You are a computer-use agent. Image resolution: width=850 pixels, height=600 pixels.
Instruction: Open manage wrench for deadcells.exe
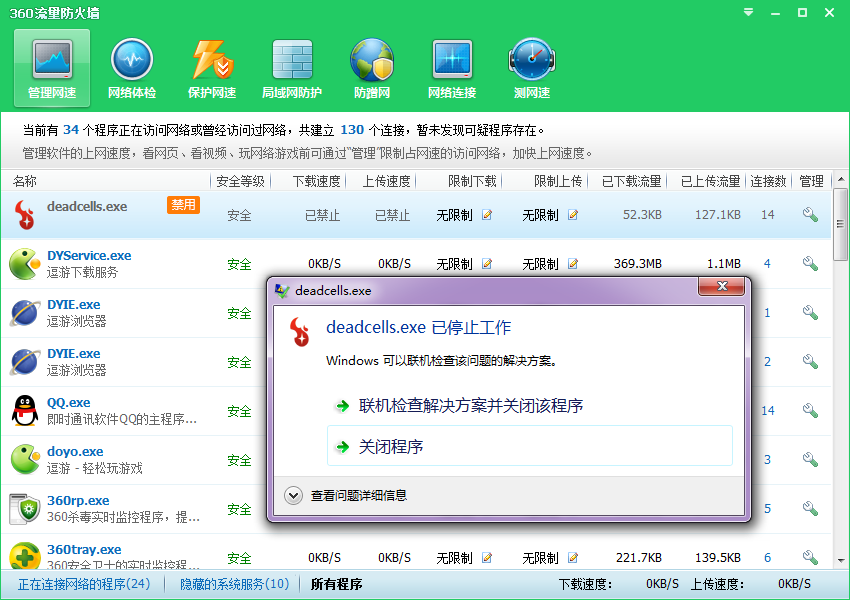[810, 215]
